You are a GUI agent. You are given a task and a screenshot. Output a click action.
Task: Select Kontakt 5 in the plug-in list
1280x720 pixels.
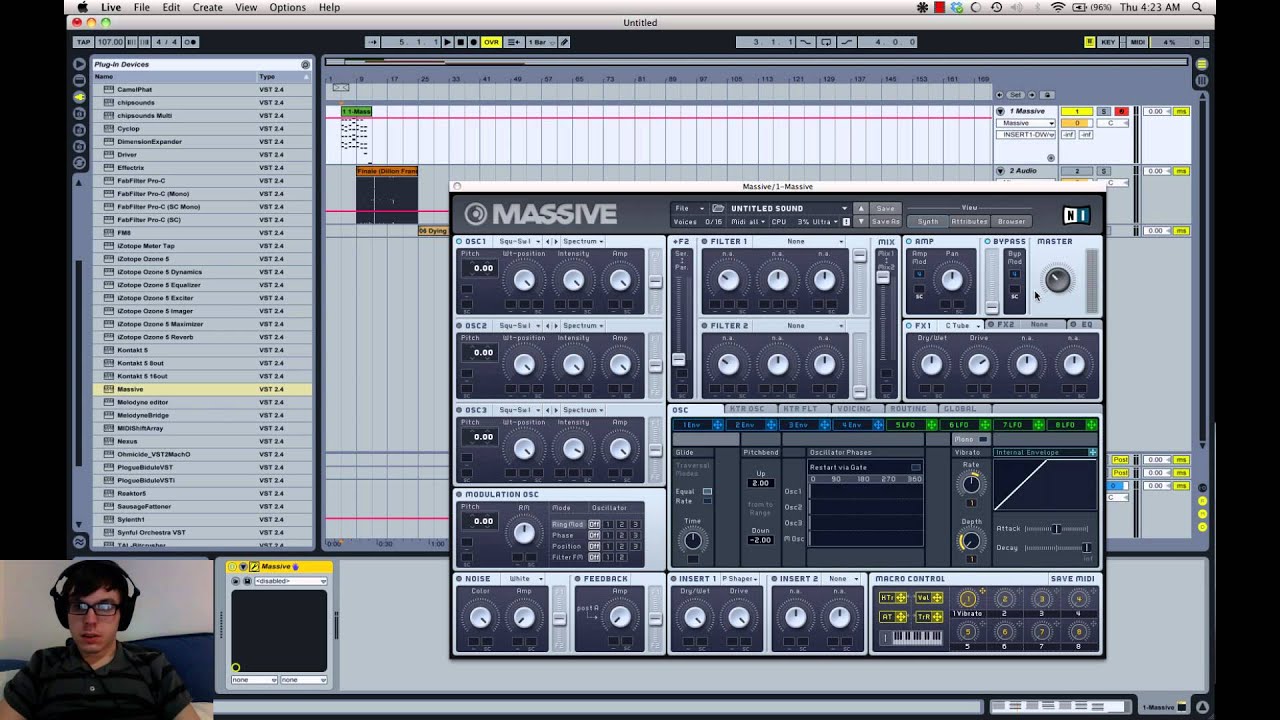pos(202,350)
